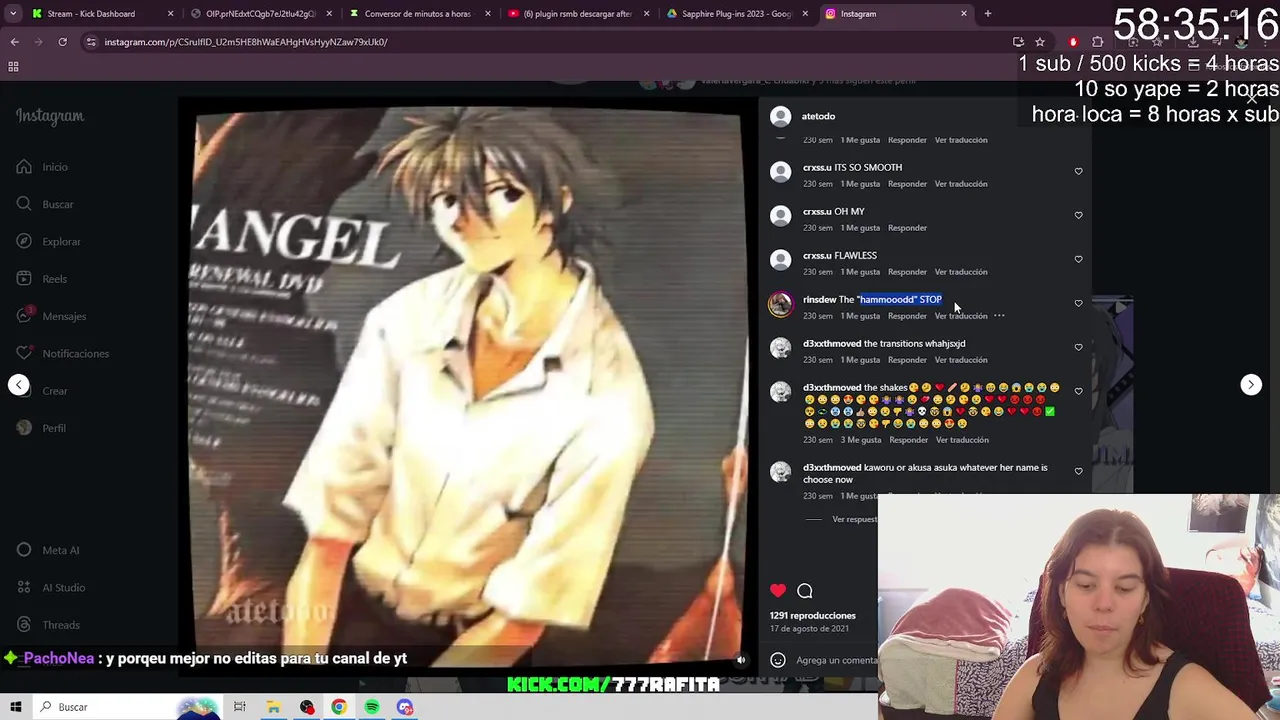Click the Instagram logo

tap(50, 116)
